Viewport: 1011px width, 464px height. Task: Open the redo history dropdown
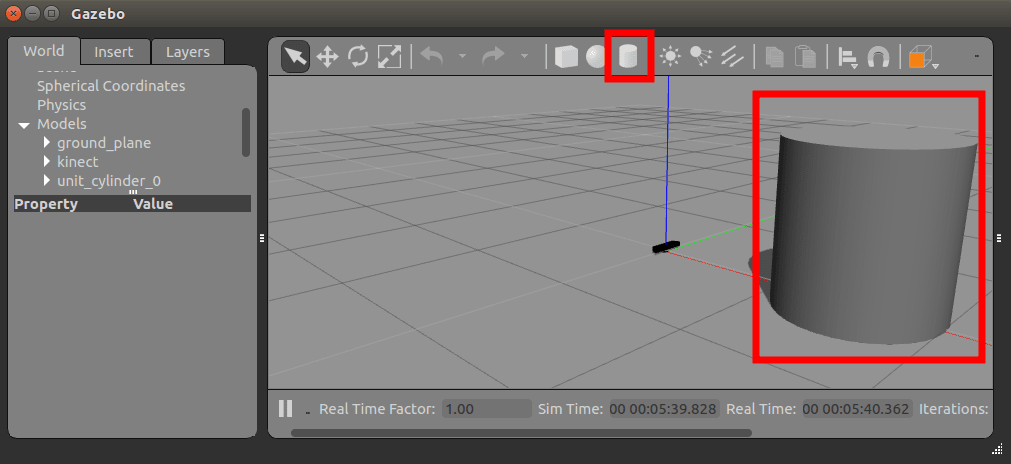point(524,57)
